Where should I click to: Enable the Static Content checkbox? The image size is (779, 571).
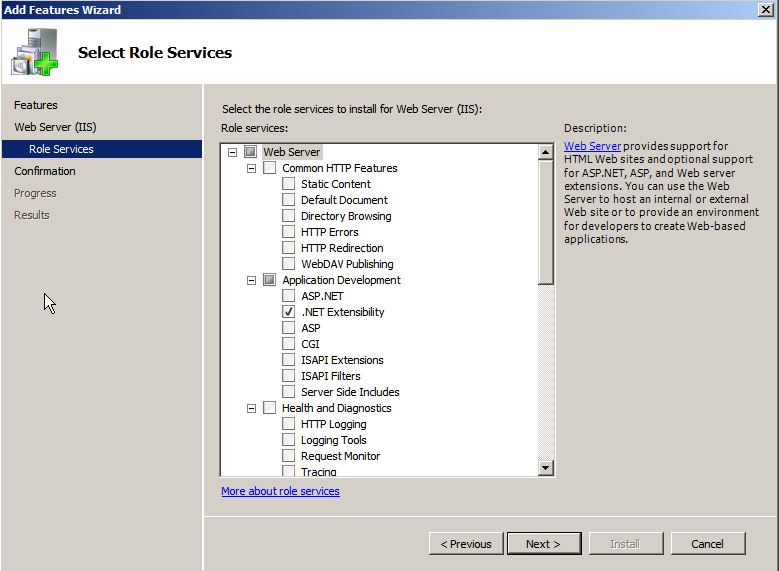[288, 183]
